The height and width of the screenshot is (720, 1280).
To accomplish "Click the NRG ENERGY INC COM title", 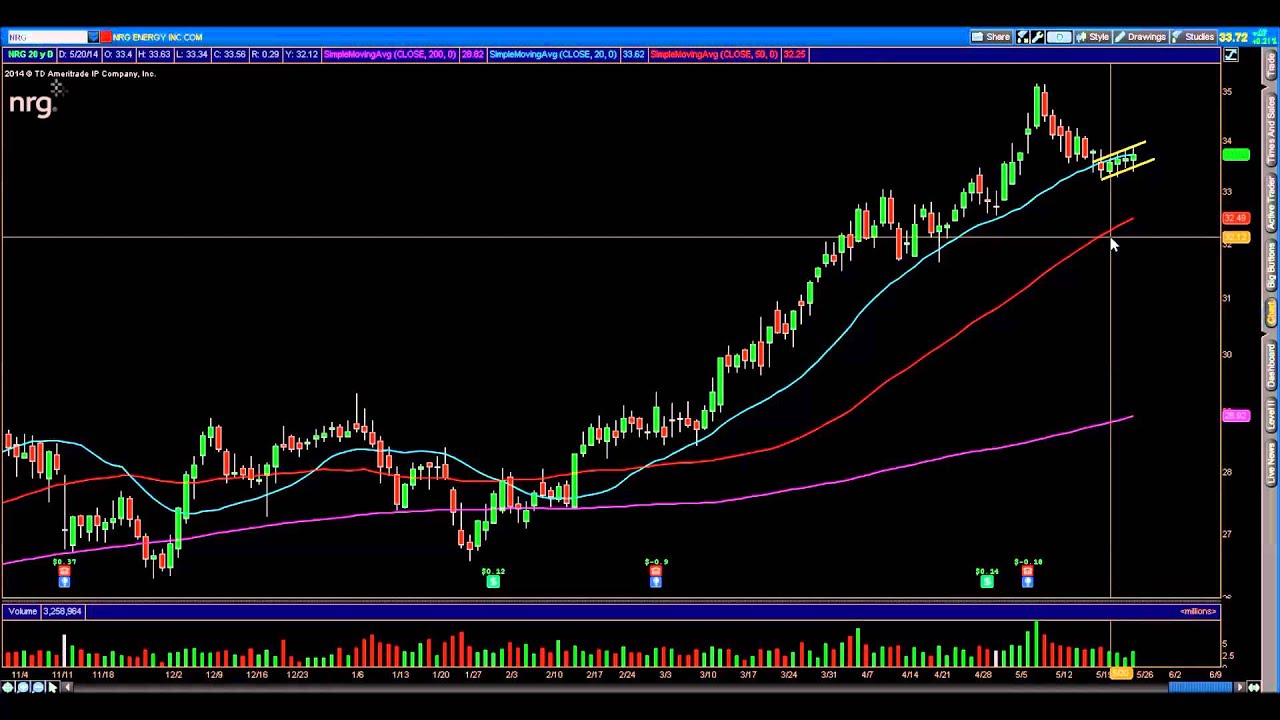I will click(157, 37).
